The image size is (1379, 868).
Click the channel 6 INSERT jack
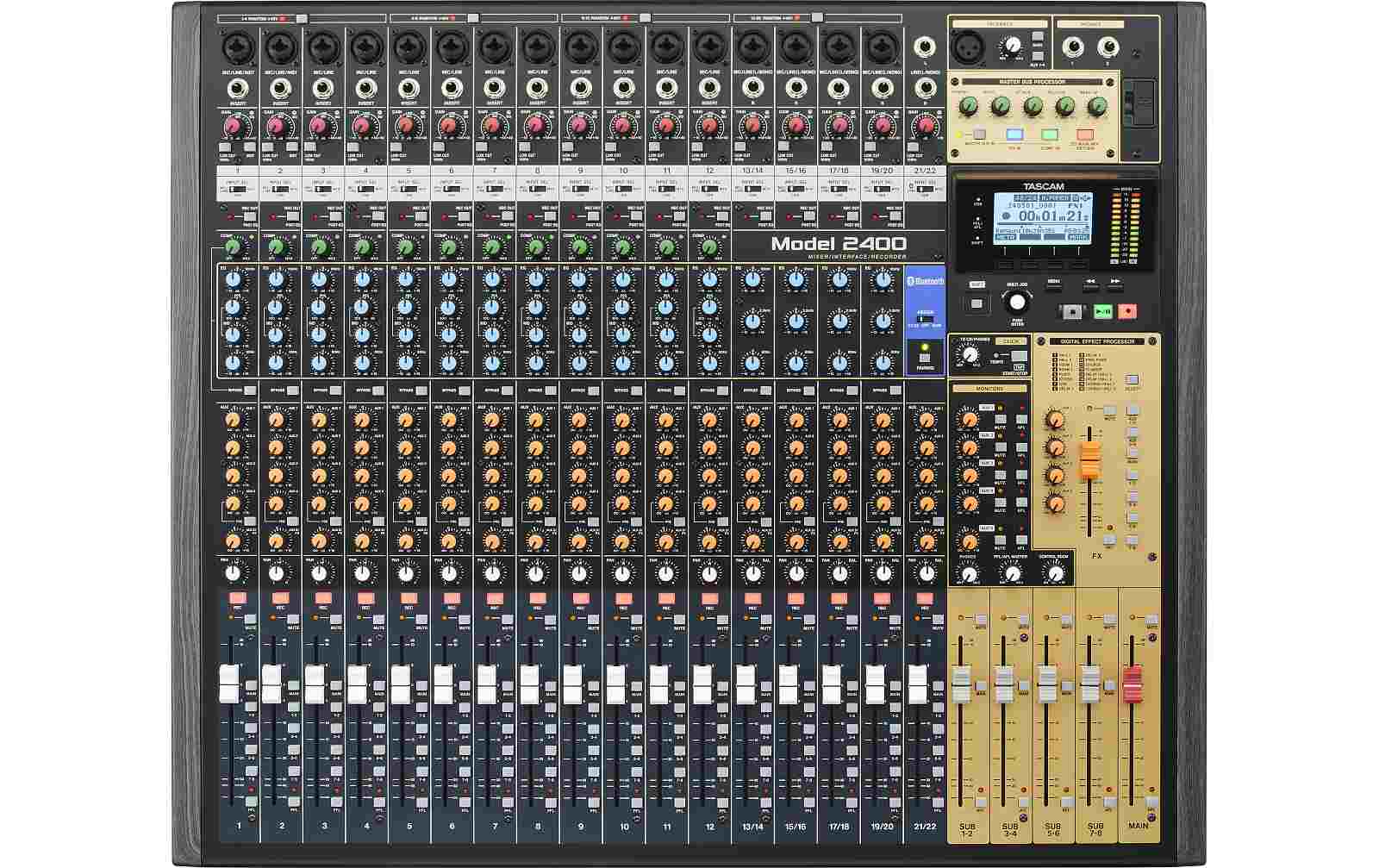451,87
